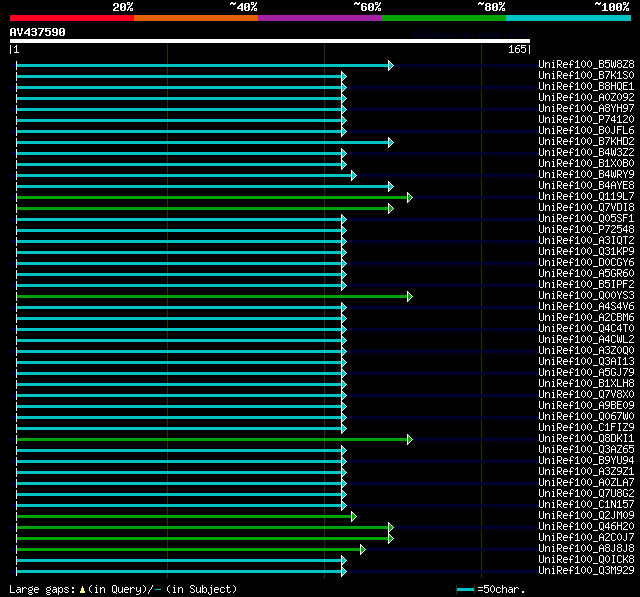Click the cyan arrowhead of the B4WRY9 alignment

353,175
